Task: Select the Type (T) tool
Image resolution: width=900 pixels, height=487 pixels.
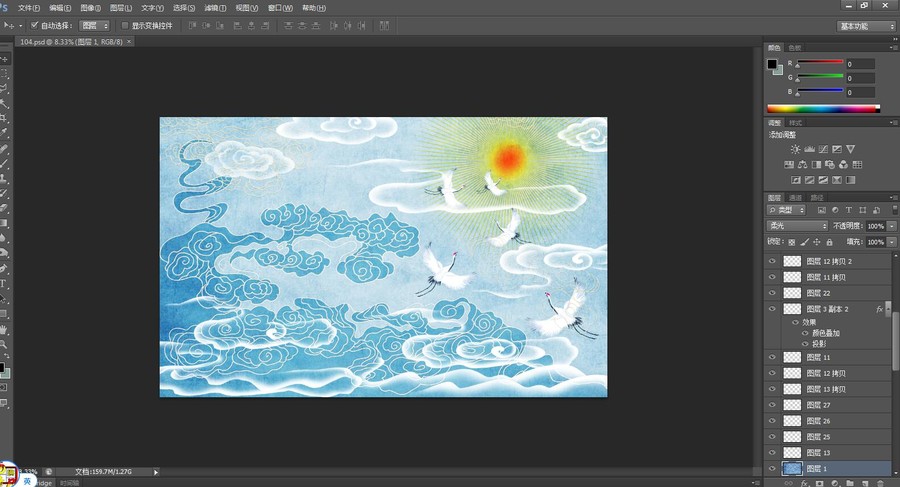Action: [3, 284]
